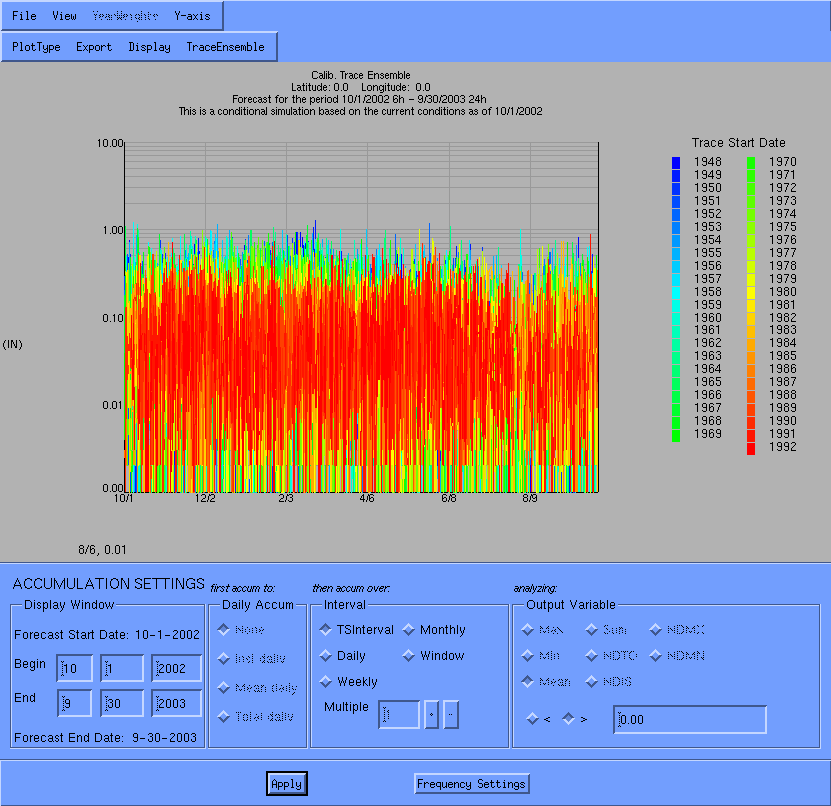This screenshot has height=806, width=831.
Task: Open the File menu
Action: pyautogui.click(x=24, y=16)
